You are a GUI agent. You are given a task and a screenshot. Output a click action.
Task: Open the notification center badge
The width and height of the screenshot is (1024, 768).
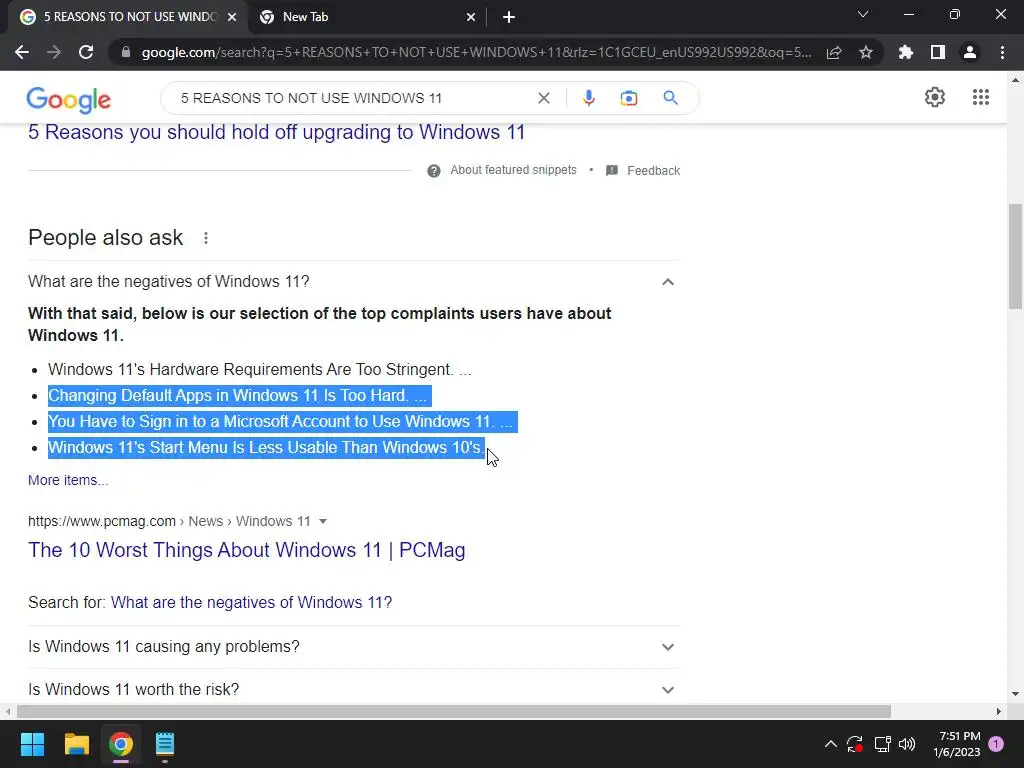996,744
